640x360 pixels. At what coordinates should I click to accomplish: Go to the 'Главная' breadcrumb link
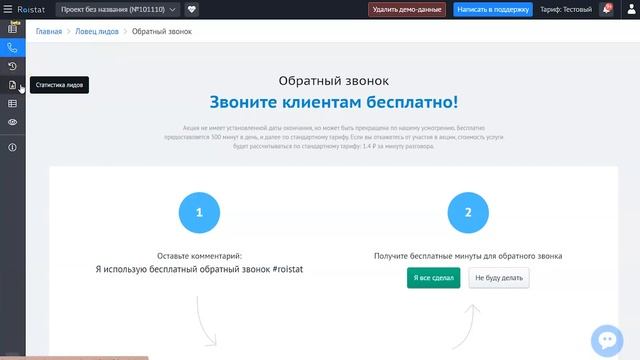click(x=49, y=31)
